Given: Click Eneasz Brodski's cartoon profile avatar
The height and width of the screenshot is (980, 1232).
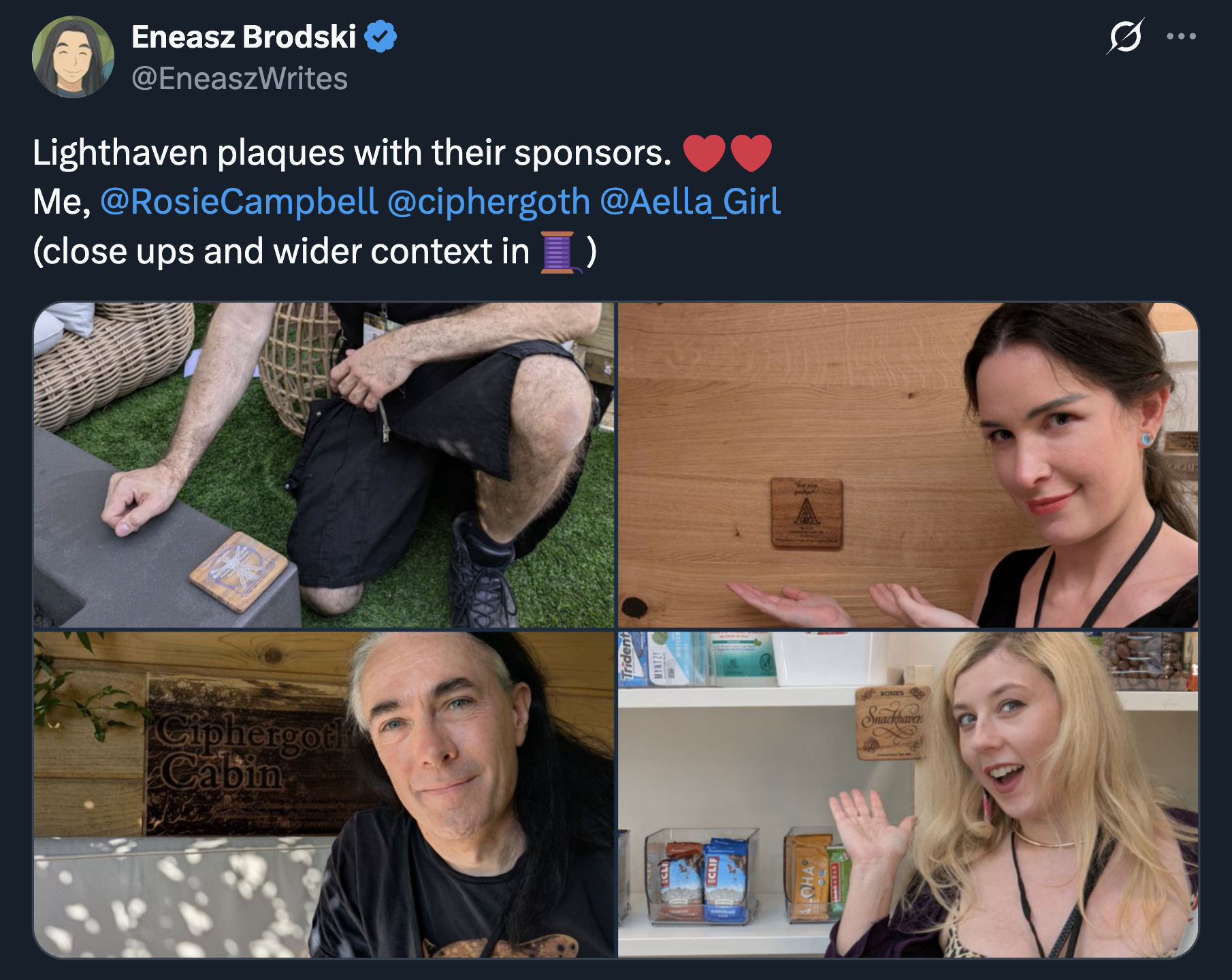Looking at the screenshot, I should pyautogui.click(x=73, y=57).
